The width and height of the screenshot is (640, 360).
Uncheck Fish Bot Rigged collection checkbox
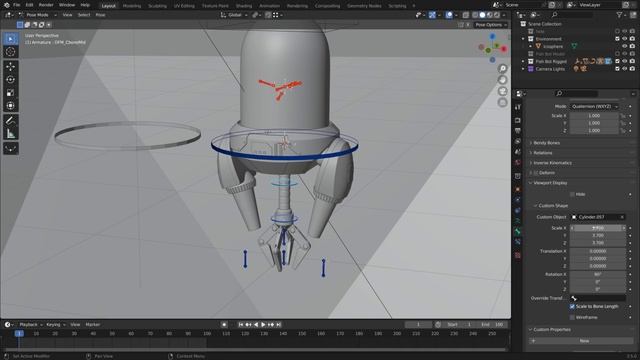point(617,61)
